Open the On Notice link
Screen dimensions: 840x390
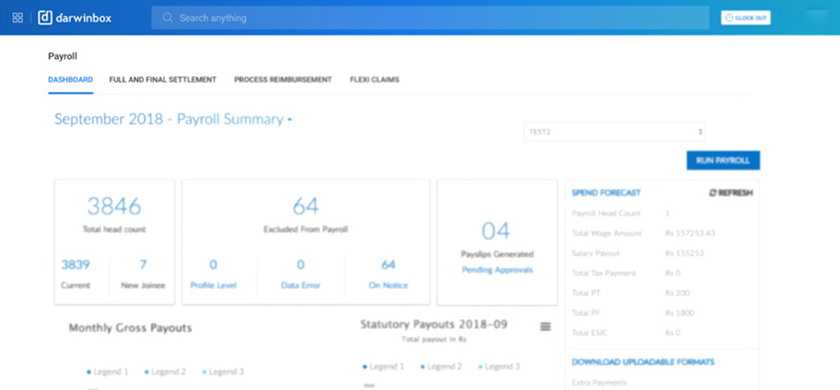[388, 286]
